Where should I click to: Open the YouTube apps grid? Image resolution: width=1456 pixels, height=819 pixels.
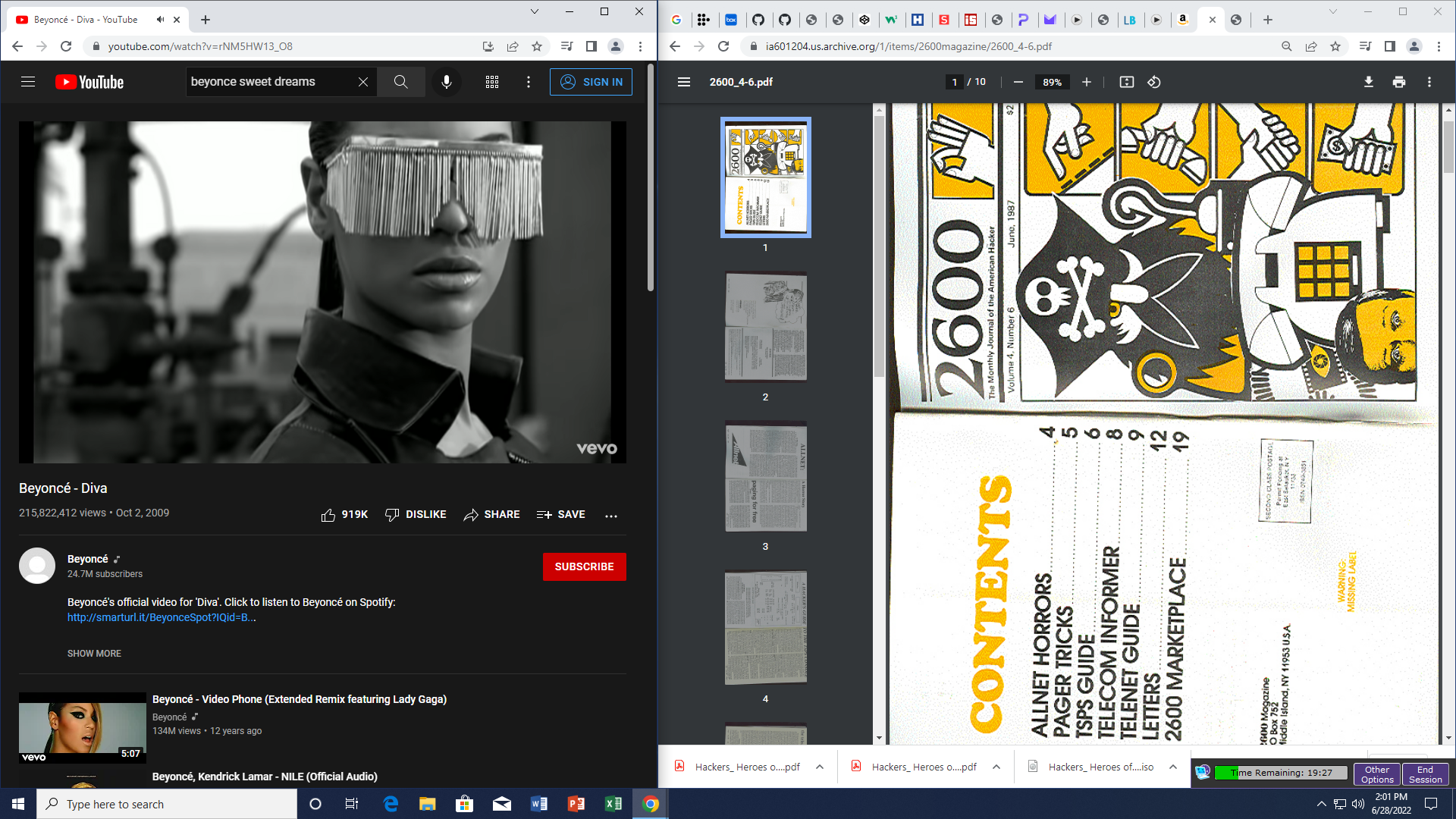click(x=492, y=82)
